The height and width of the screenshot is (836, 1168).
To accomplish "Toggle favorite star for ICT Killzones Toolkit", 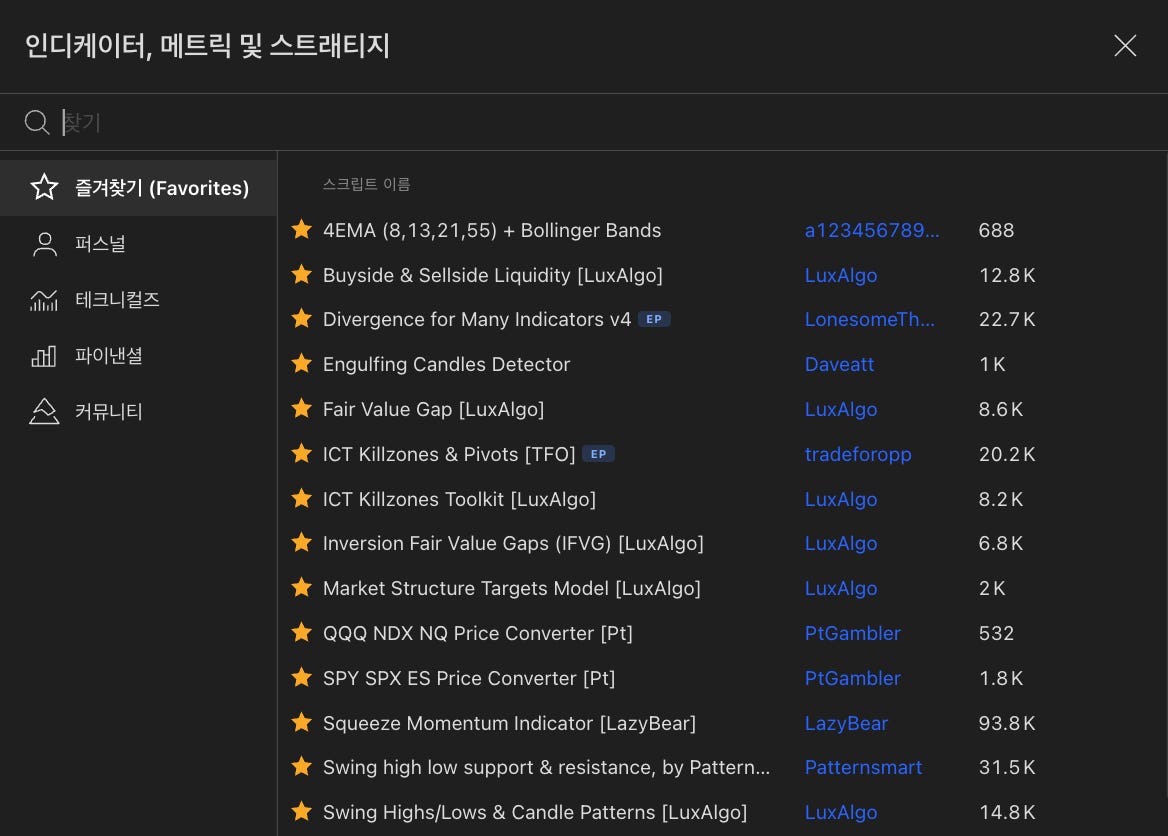I will (x=302, y=498).
